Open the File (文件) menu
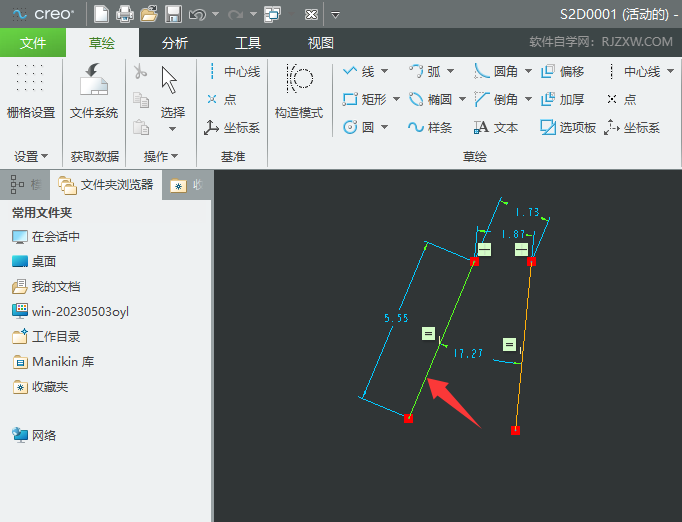This screenshot has height=522, width=682. click(33, 43)
